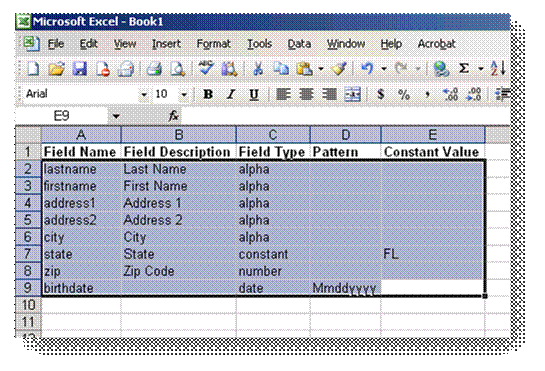Center the cell text
The height and width of the screenshot is (371, 545).
click(306, 94)
